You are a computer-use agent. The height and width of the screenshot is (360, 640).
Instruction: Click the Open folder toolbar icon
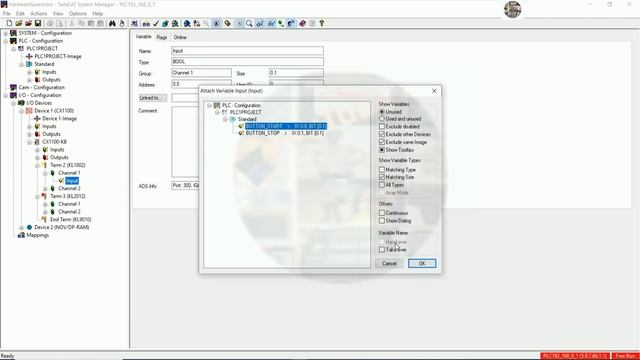[x=19, y=23]
